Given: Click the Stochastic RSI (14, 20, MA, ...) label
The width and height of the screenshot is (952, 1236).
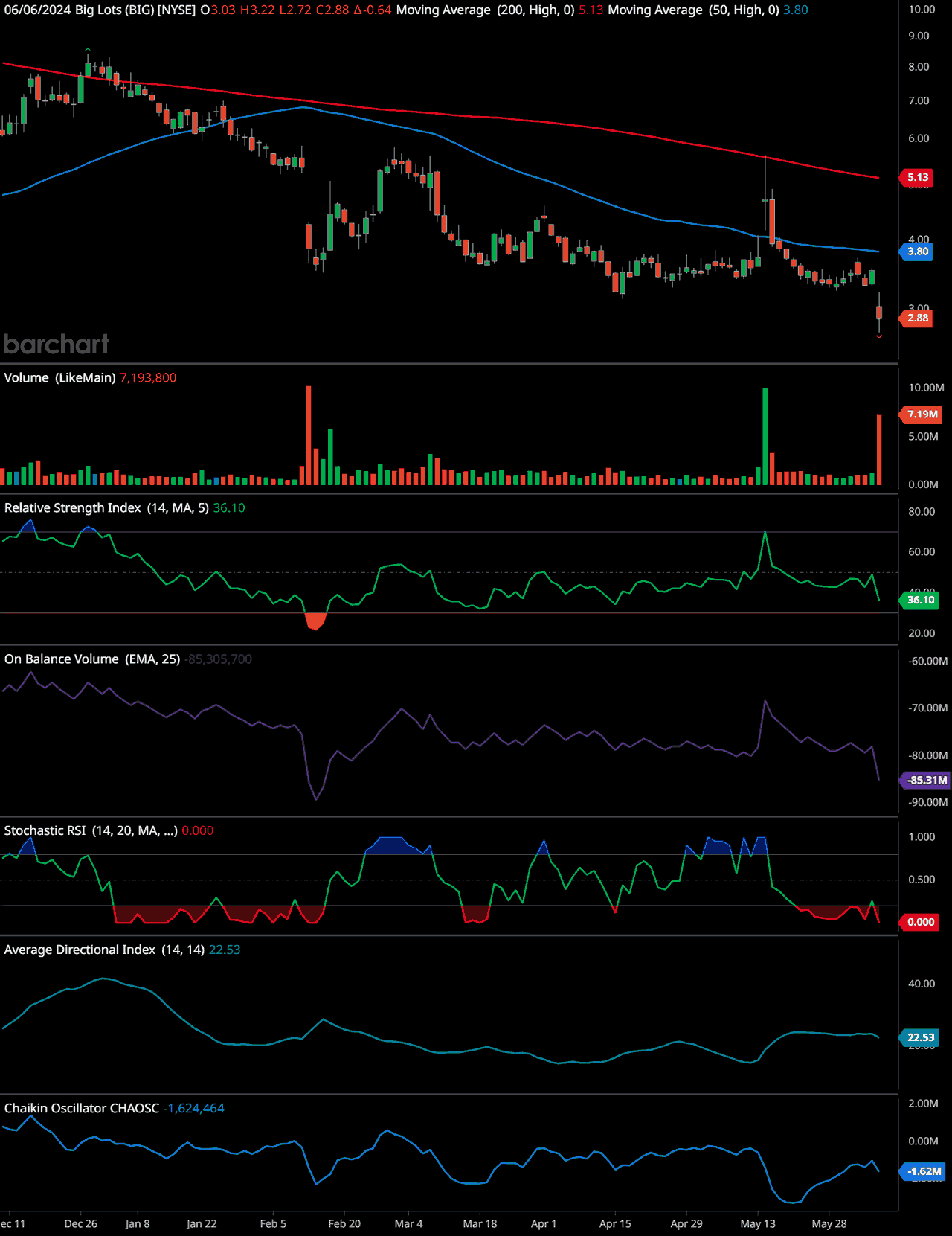Looking at the screenshot, I should pyautogui.click(x=91, y=831).
